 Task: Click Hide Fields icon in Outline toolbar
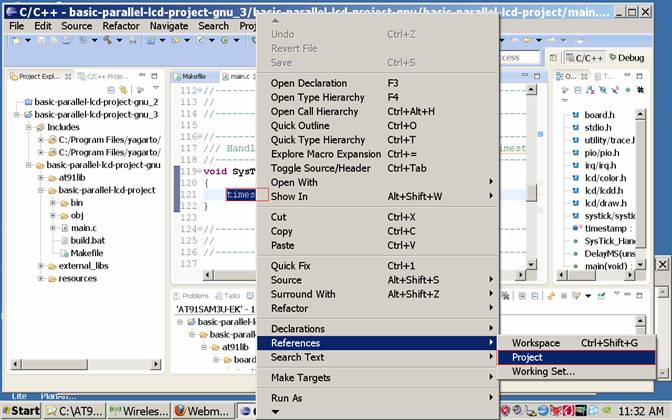click(603, 90)
